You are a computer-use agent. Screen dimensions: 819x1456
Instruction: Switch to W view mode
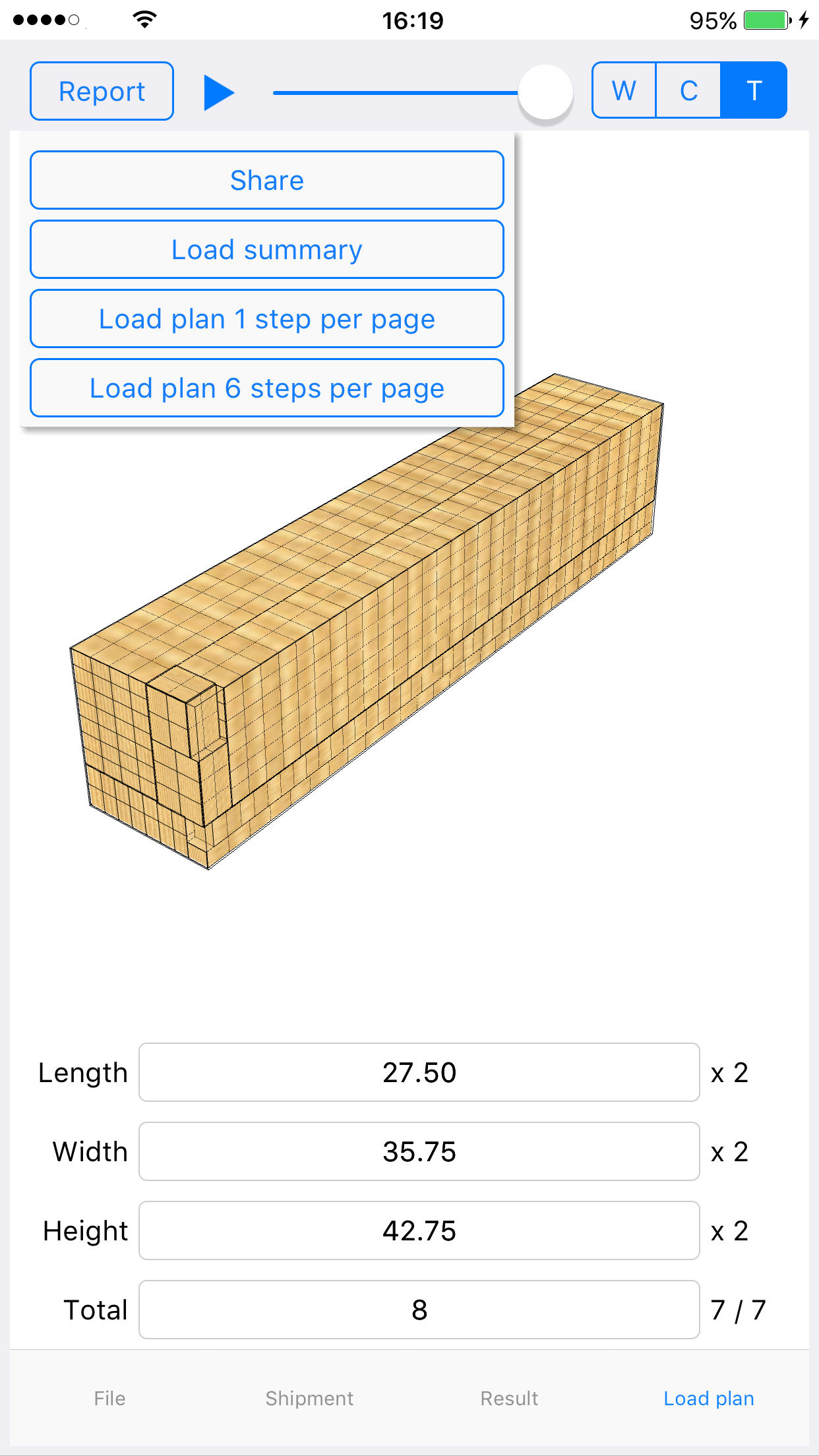pyautogui.click(x=624, y=90)
